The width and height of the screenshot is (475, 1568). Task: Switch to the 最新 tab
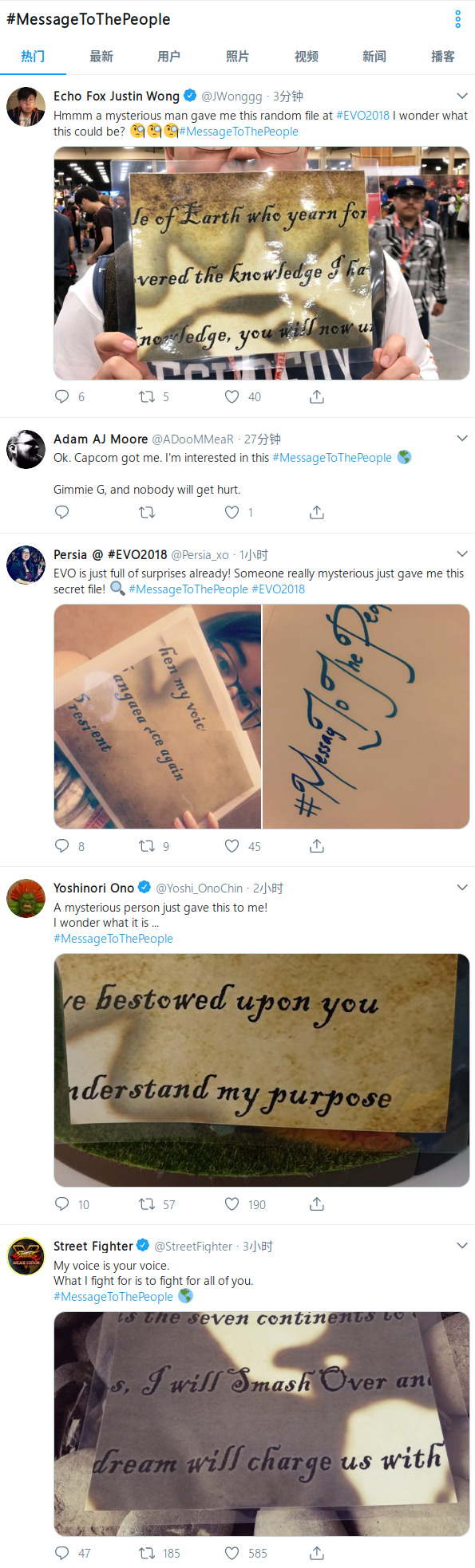[x=101, y=57]
